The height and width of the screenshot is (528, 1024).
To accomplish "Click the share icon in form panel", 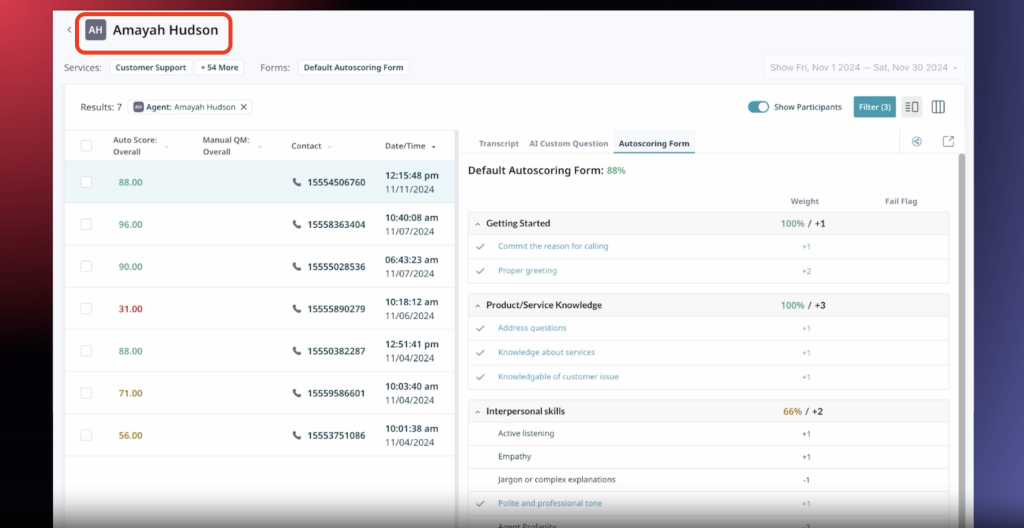I will [916, 142].
